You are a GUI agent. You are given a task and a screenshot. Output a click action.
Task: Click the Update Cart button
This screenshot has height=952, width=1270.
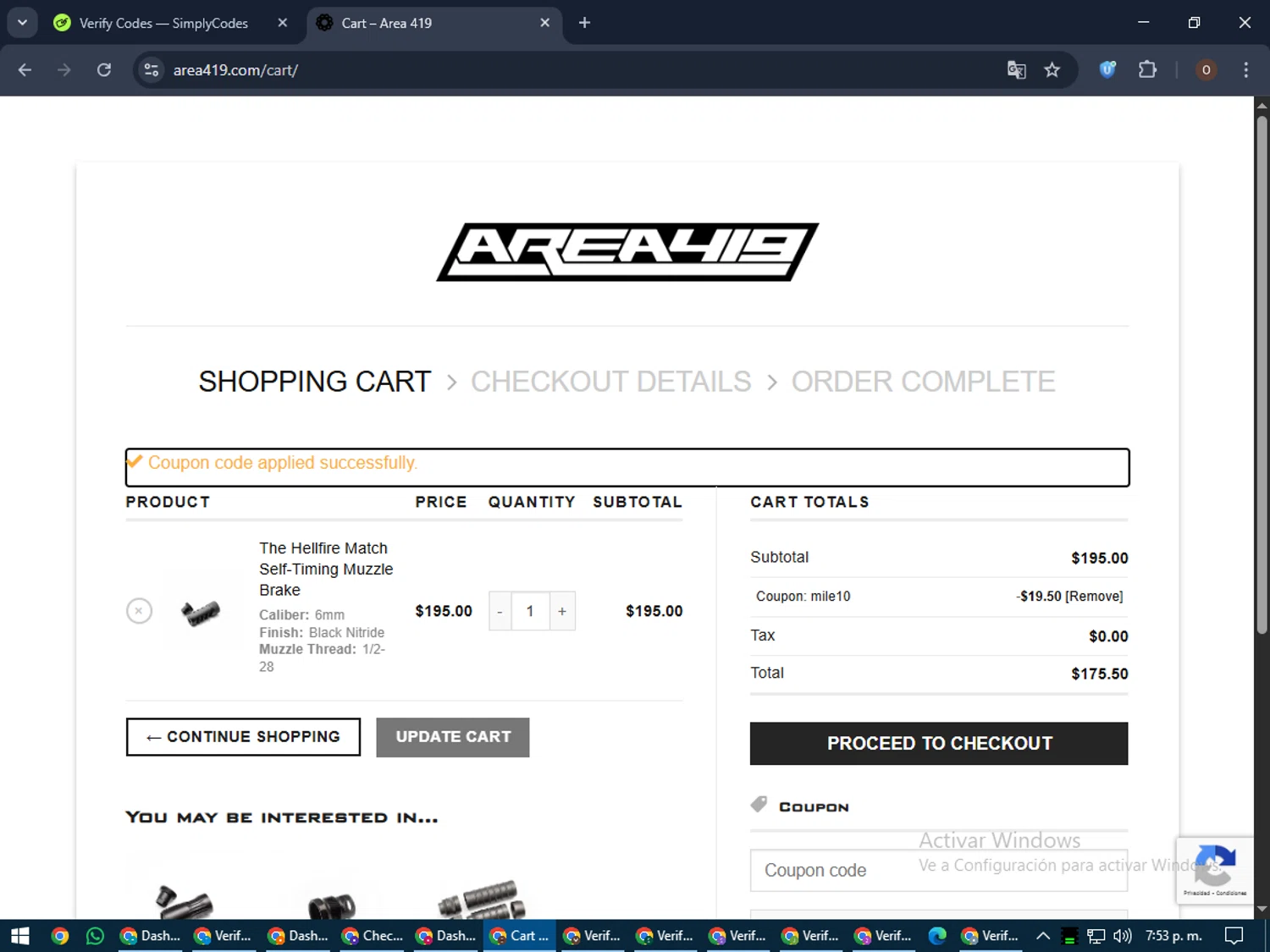coord(453,737)
